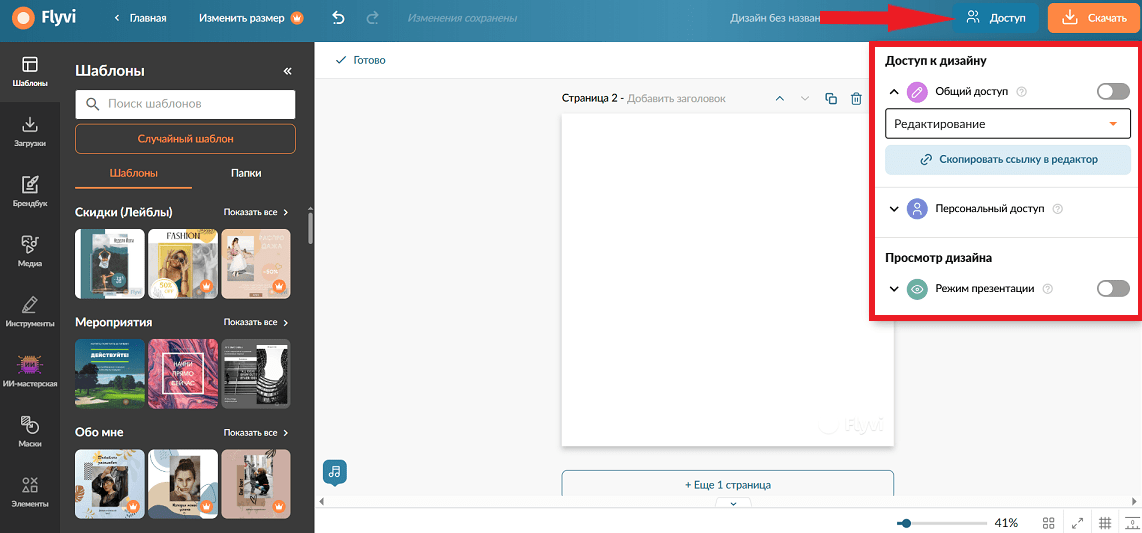
Task: Delete page 2 using trash icon
Action: tap(856, 98)
